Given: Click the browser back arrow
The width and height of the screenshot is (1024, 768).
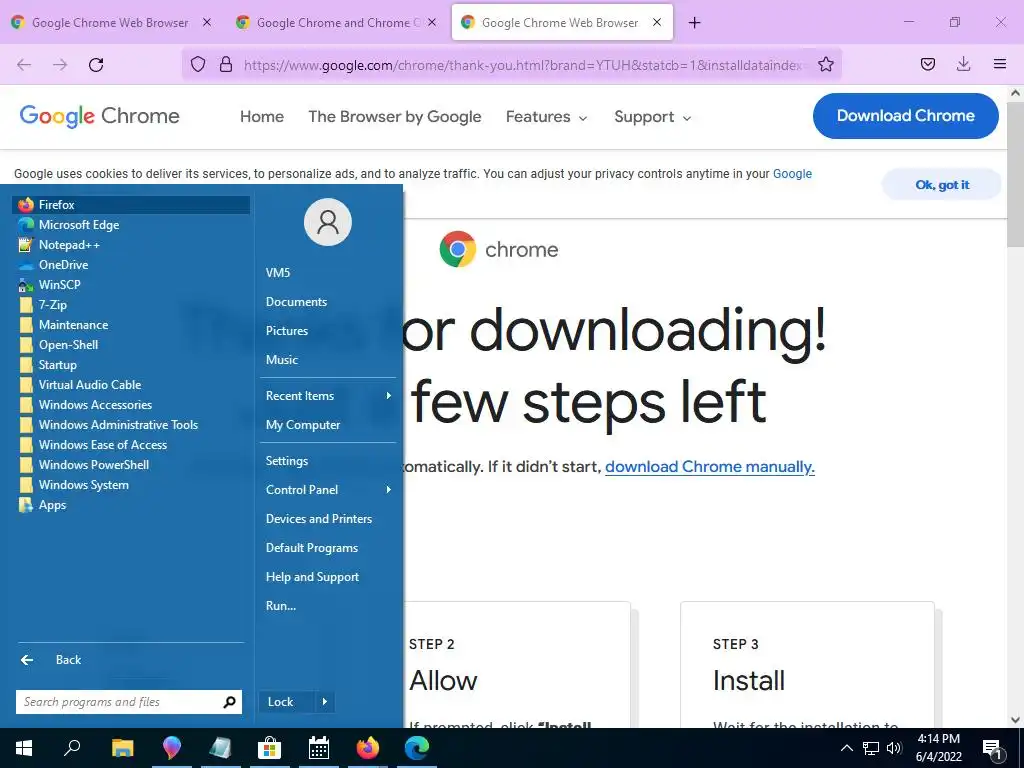Looking at the screenshot, I should pos(24,65).
